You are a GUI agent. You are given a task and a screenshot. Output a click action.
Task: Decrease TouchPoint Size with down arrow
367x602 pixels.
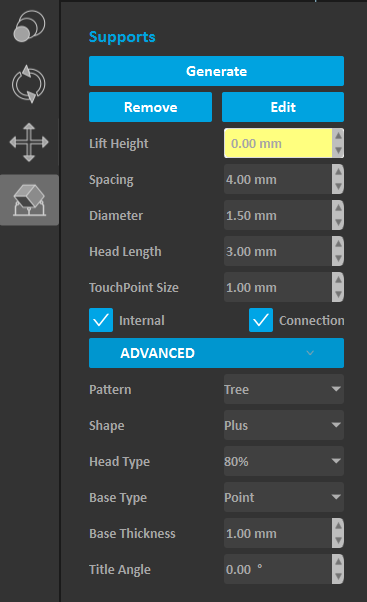click(x=338, y=294)
